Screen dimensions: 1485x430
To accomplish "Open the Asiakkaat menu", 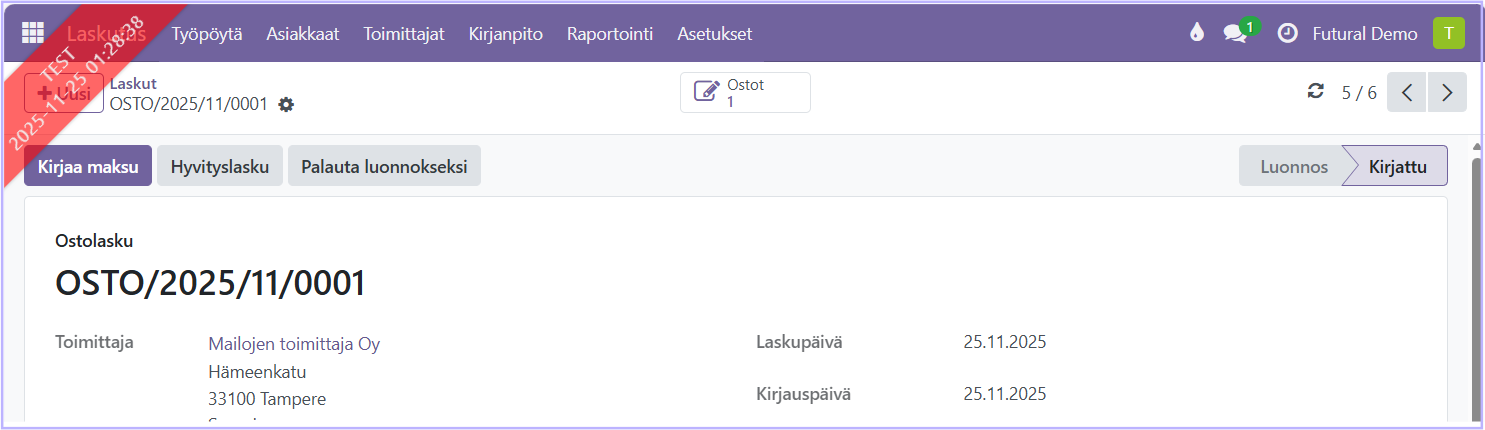I will [x=302, y=34].
